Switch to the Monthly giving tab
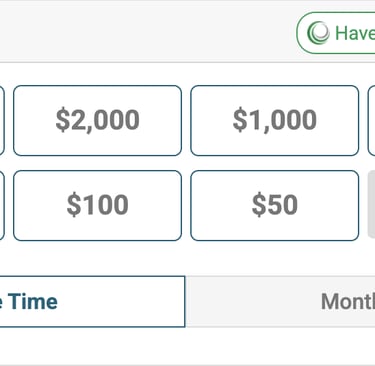 (x=280, y=301)
